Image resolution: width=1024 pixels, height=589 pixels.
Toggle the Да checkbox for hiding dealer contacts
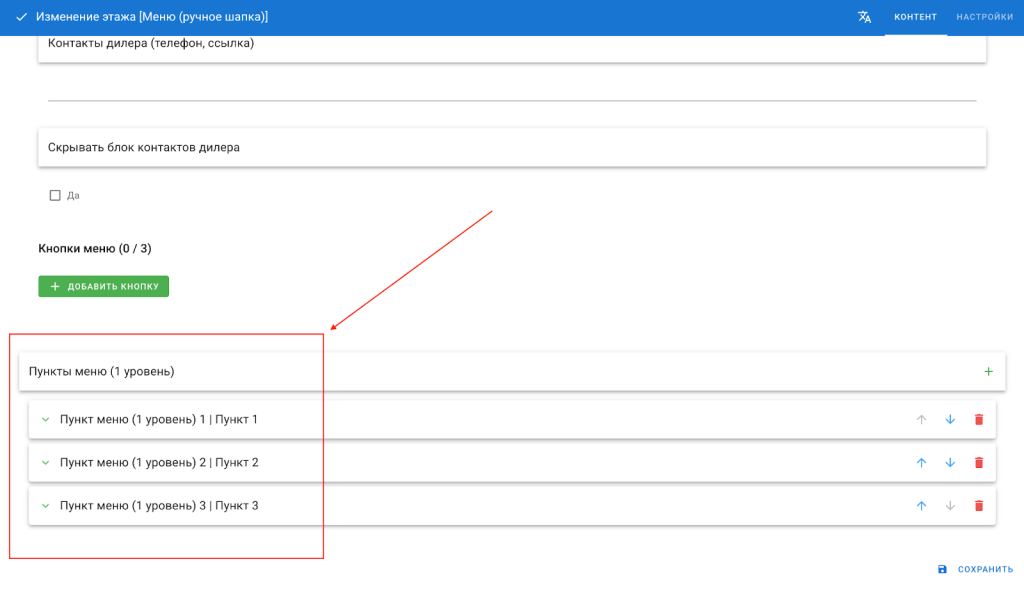pyautogui.click(x=55, y=196)
